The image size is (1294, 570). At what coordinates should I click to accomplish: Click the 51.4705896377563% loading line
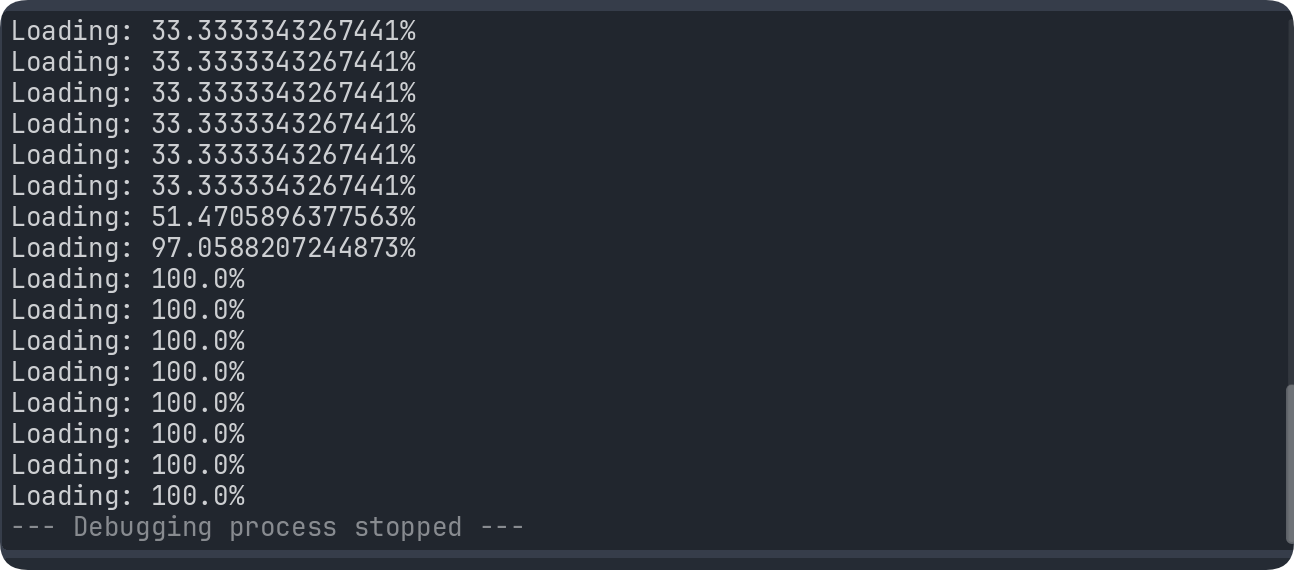tap(213, 217)
